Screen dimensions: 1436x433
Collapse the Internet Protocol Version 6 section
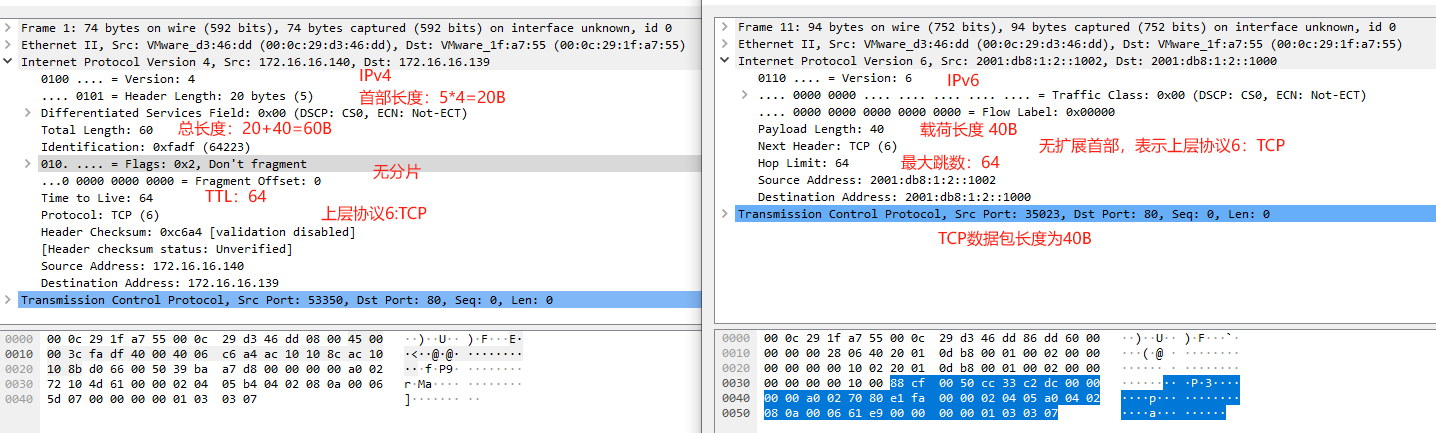click(x=726, y=62)
